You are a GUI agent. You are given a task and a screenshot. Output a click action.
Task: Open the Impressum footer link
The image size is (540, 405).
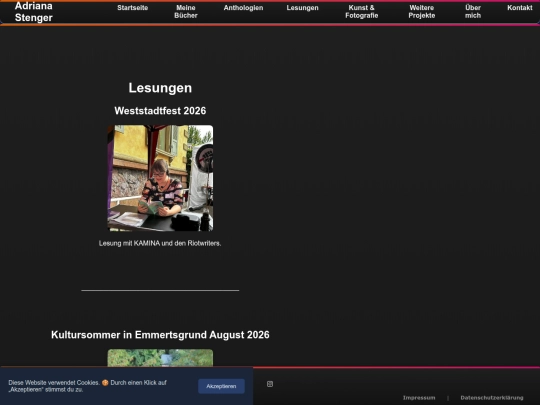point(419,398)
